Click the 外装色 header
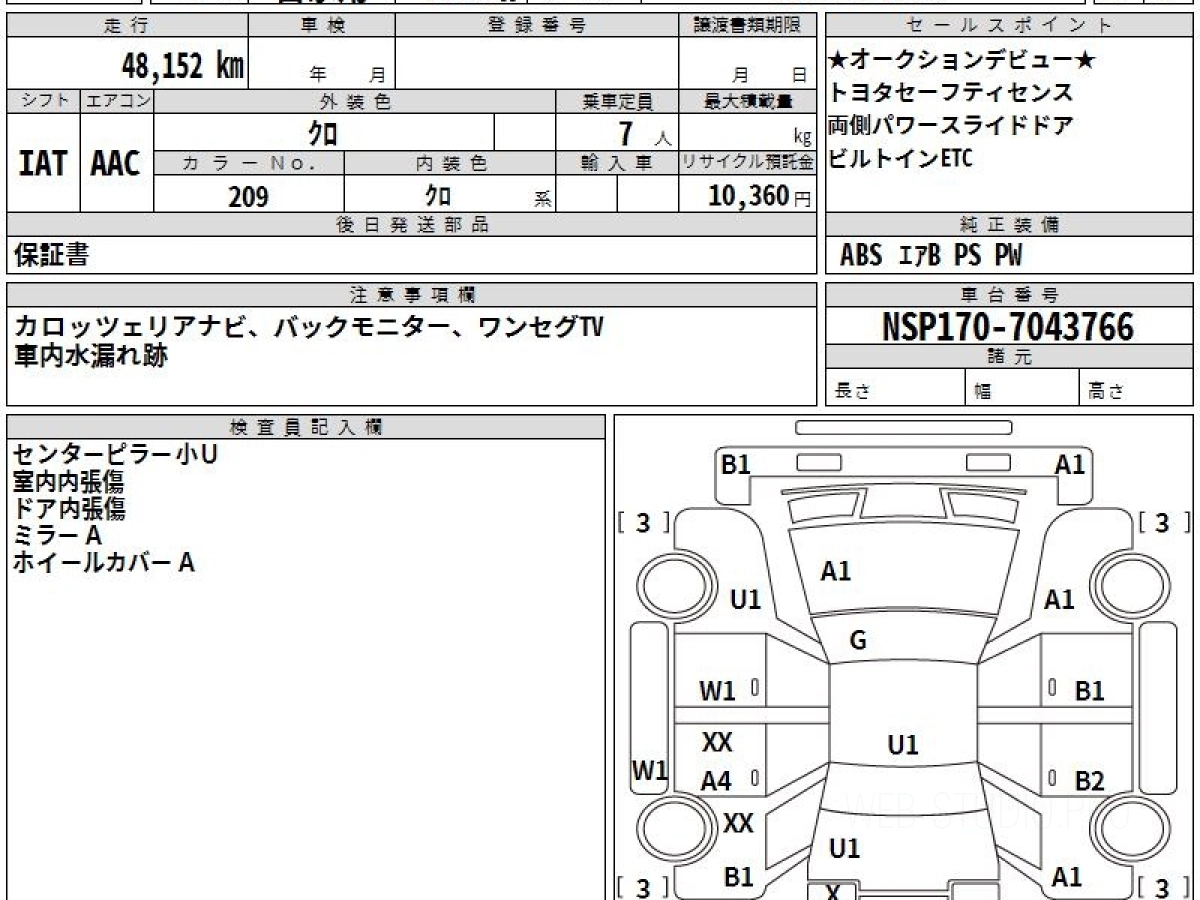1200x900 pixels. click(355, 101)
